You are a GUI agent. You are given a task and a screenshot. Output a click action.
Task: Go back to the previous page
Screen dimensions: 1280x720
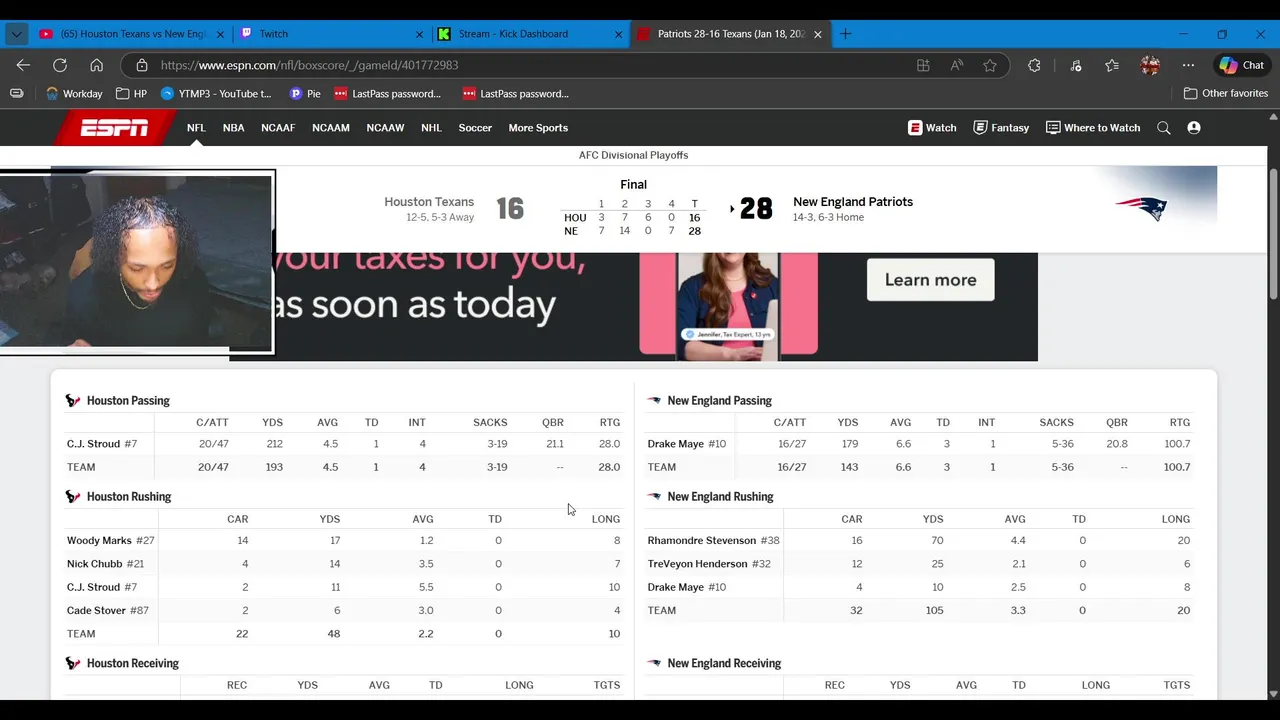(x=23, y=65)
